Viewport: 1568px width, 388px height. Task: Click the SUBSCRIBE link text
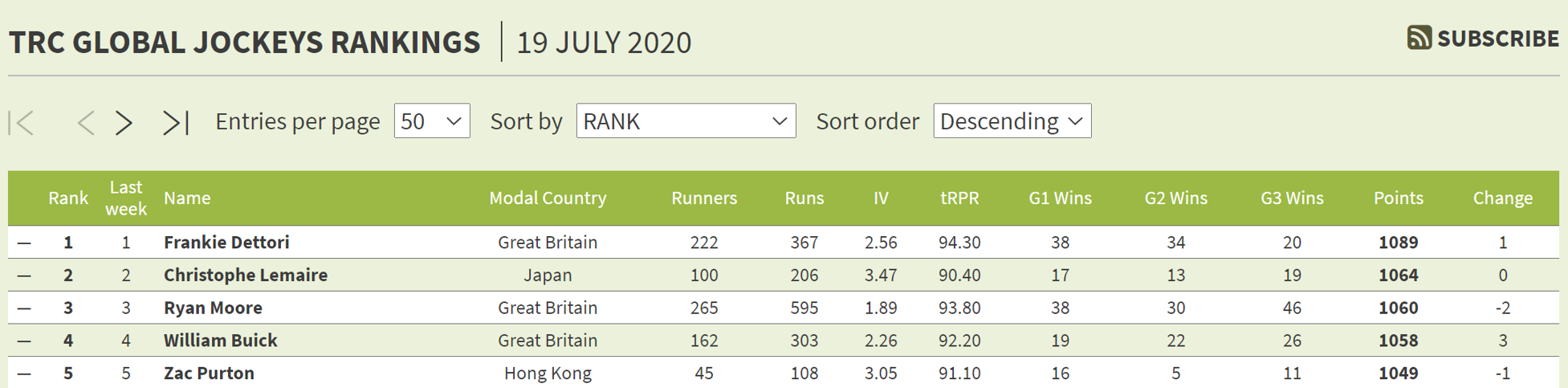[x=1497, y=39]
